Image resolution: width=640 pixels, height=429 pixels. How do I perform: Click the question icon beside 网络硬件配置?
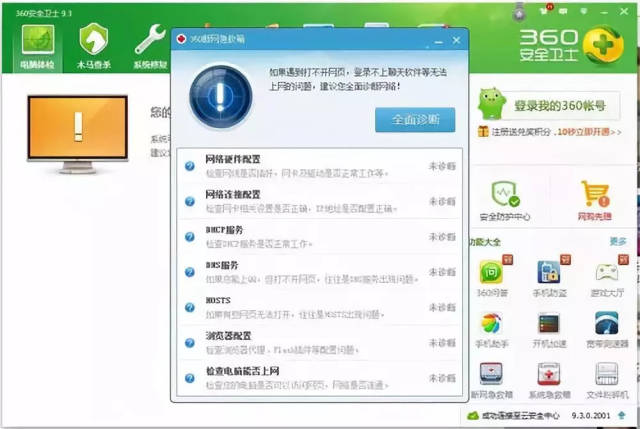[189, 166]
